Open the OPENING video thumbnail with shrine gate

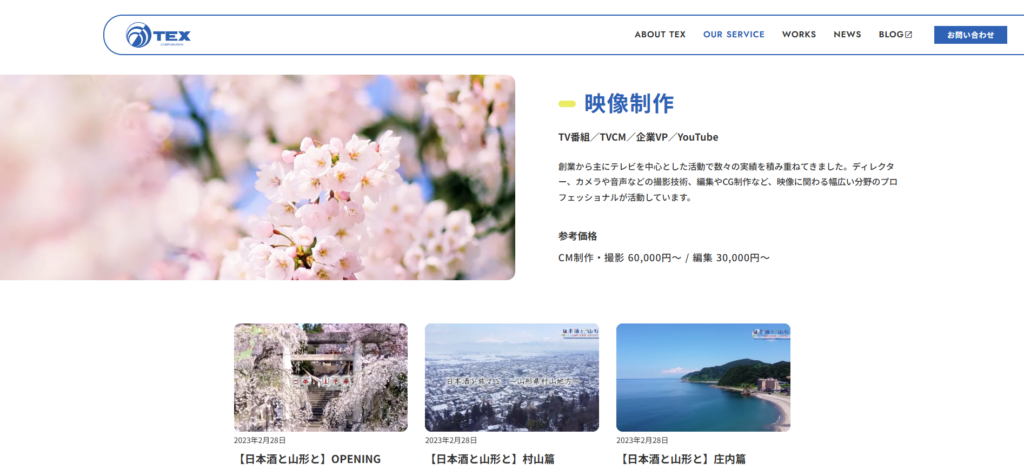pyautogui.click(x=321, y=377)
